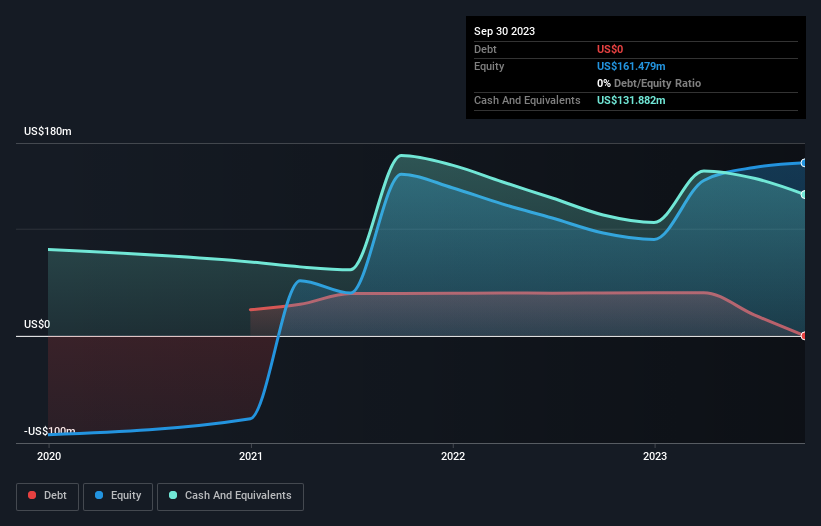This screenshot has width=821, height=526.
Task: Select the Equity endpoint marker on chart
Action: (x=804, y=163)
